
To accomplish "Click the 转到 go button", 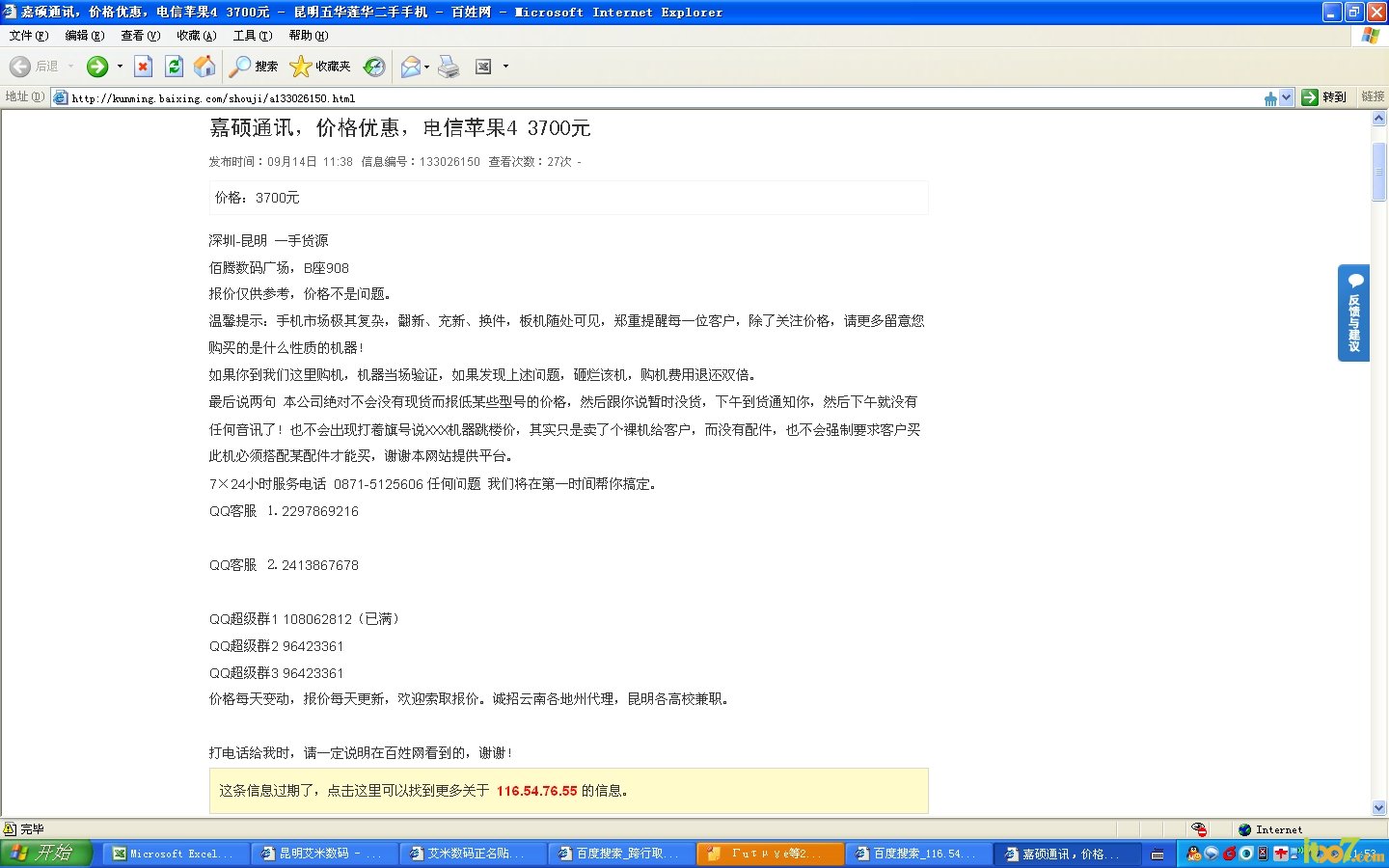I will 1323,97.
